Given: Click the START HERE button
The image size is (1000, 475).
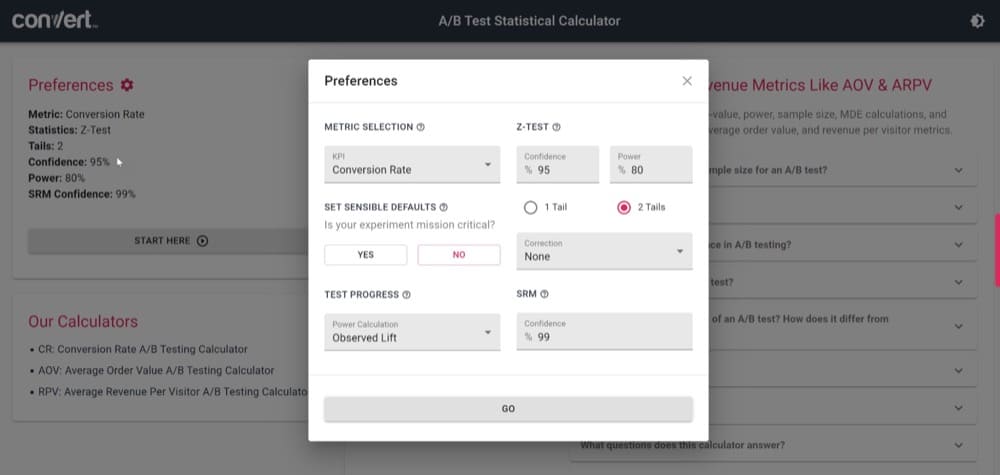Looking at the screenshot, I should coord(170,241).
